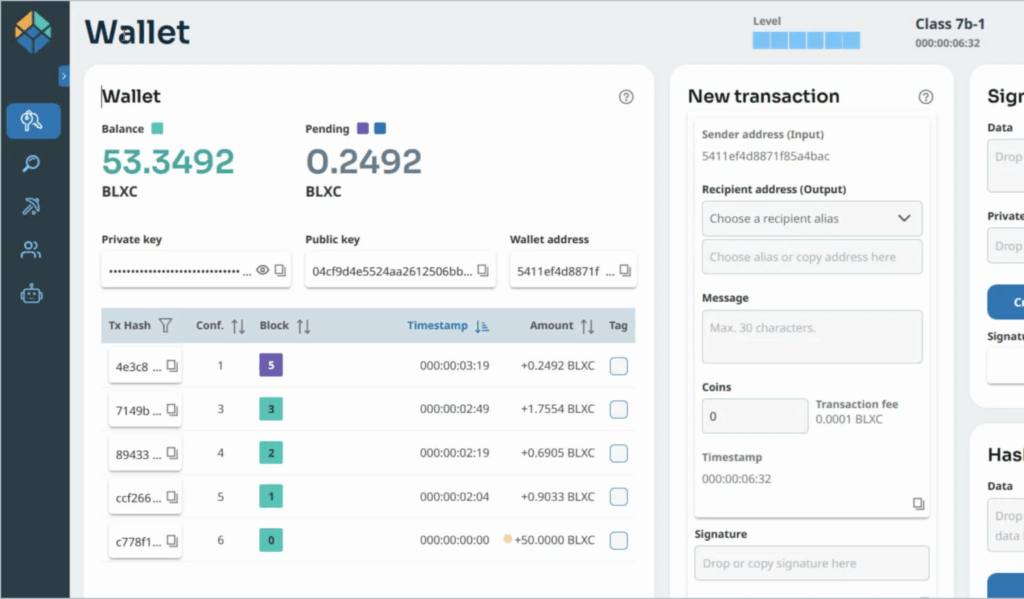Copy the 4e3c8 transaction hash
Viewport: 1024px width, 599px height.
pyautogui.click(x=172, y=366)
